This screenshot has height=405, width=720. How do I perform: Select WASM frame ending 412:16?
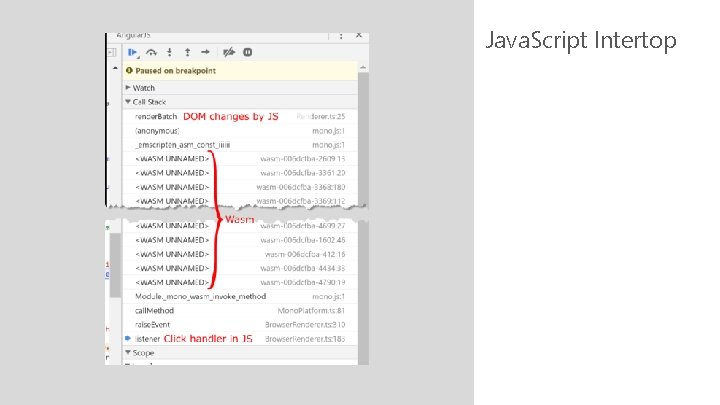tap(240, 254)
